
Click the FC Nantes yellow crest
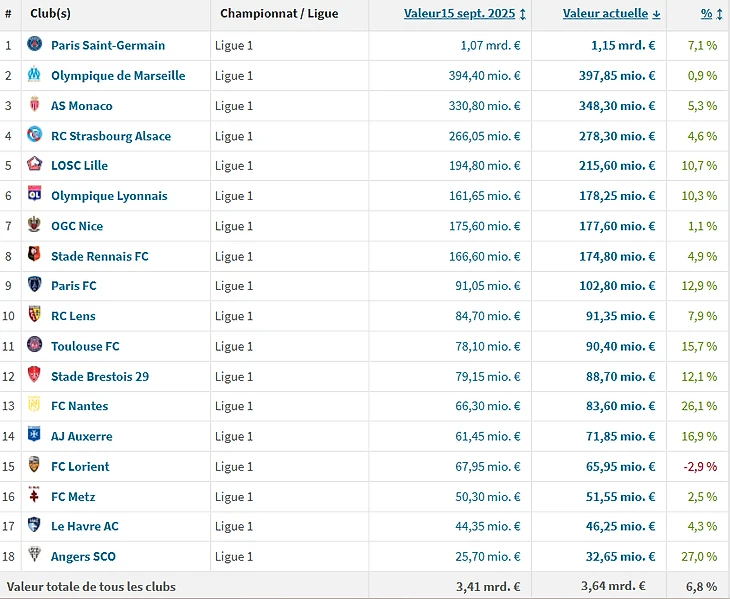(x=35, y=406)
